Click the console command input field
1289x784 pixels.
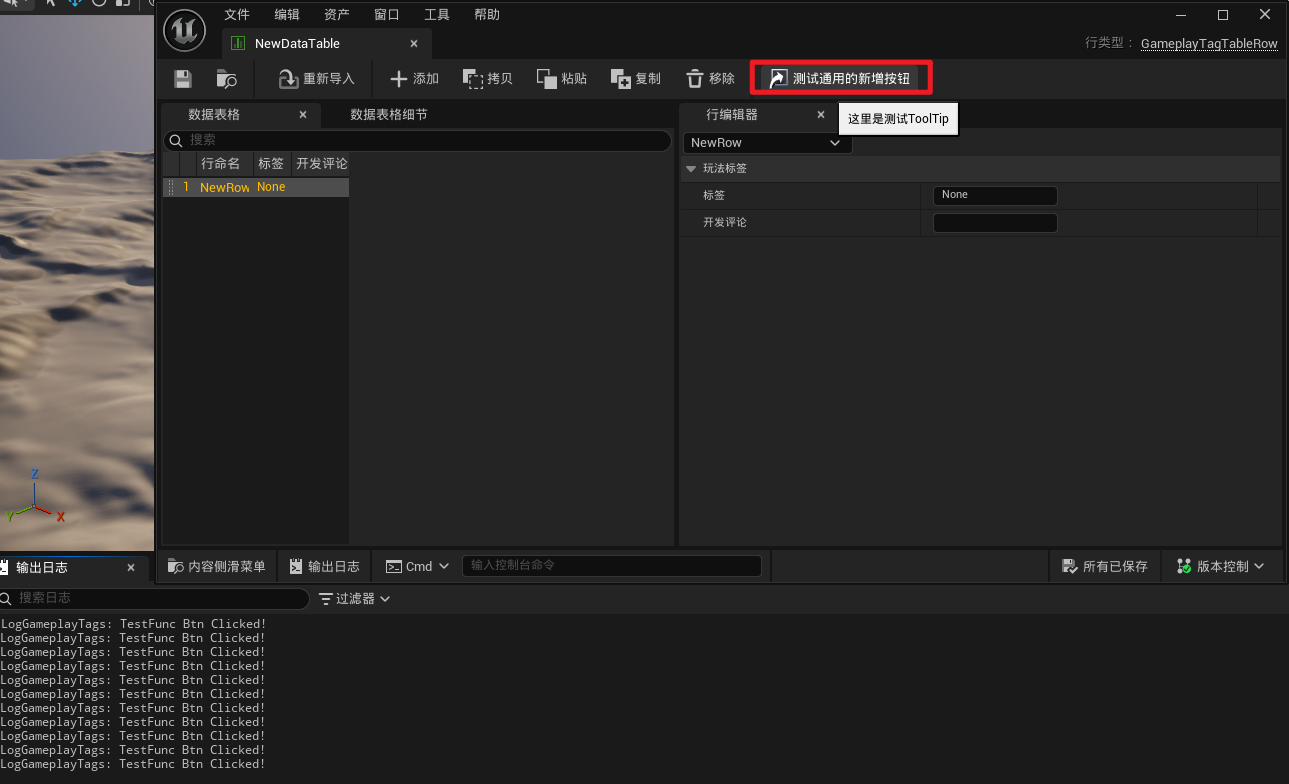point(611,566)
